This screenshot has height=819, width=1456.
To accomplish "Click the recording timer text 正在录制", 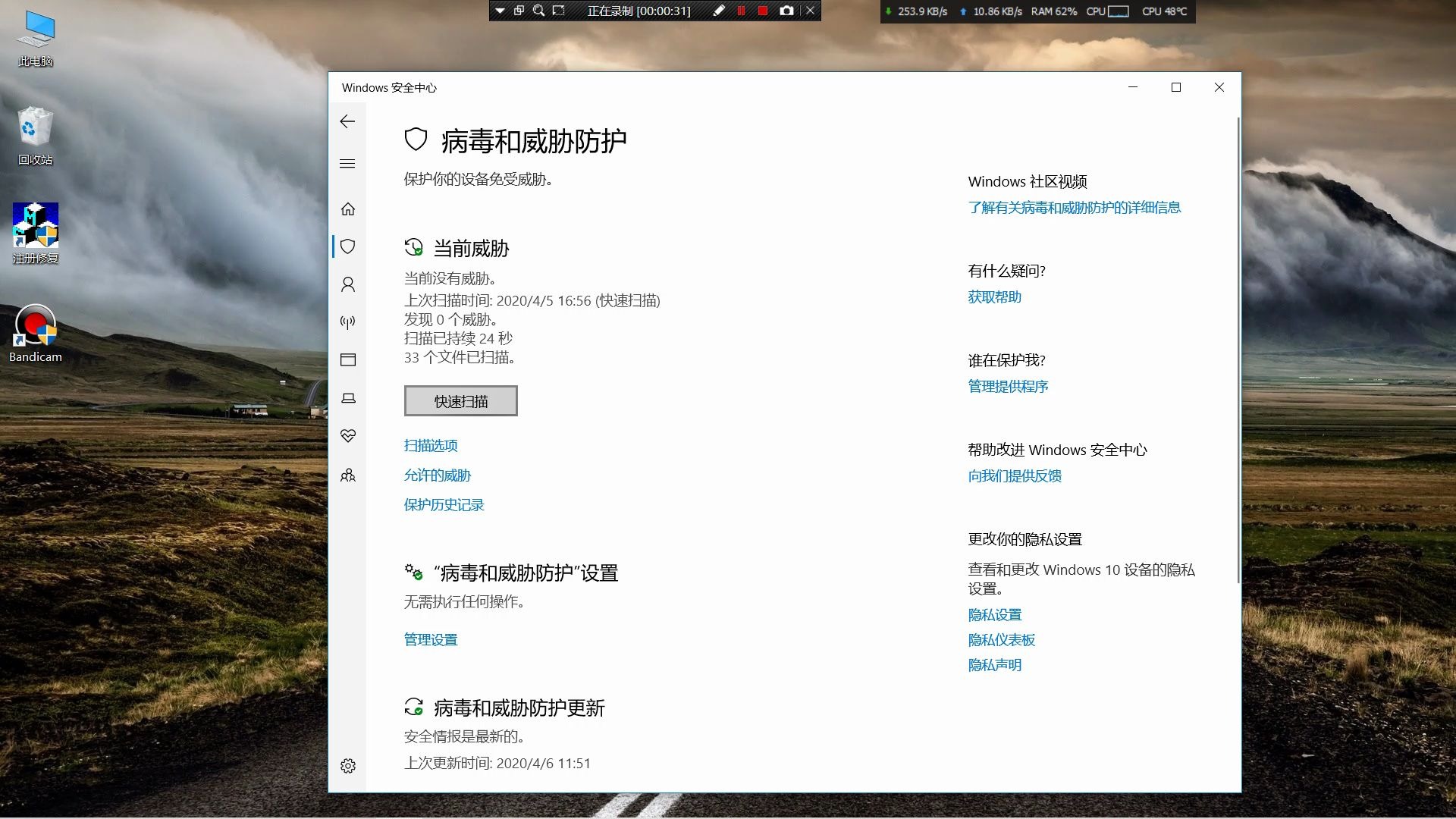I will [639, 11].
